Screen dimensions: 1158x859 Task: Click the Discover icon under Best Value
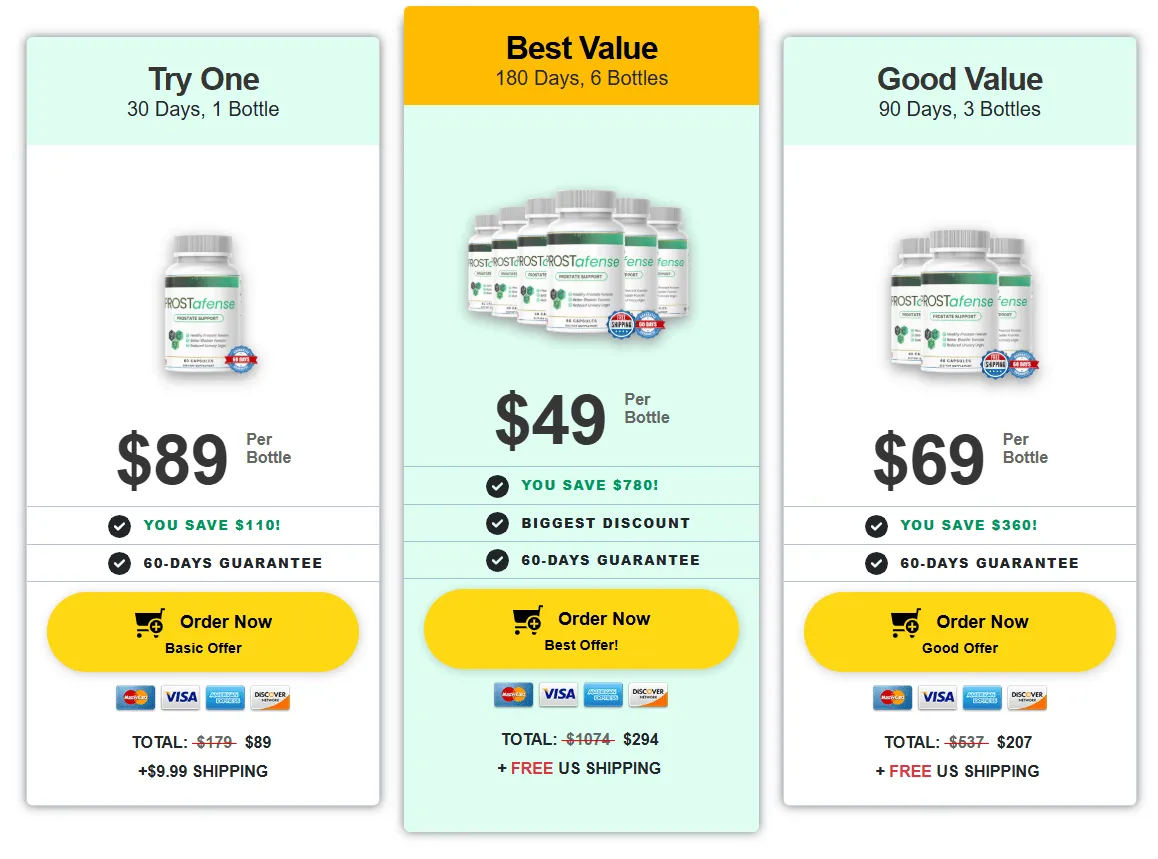click(x=648, y=694)
